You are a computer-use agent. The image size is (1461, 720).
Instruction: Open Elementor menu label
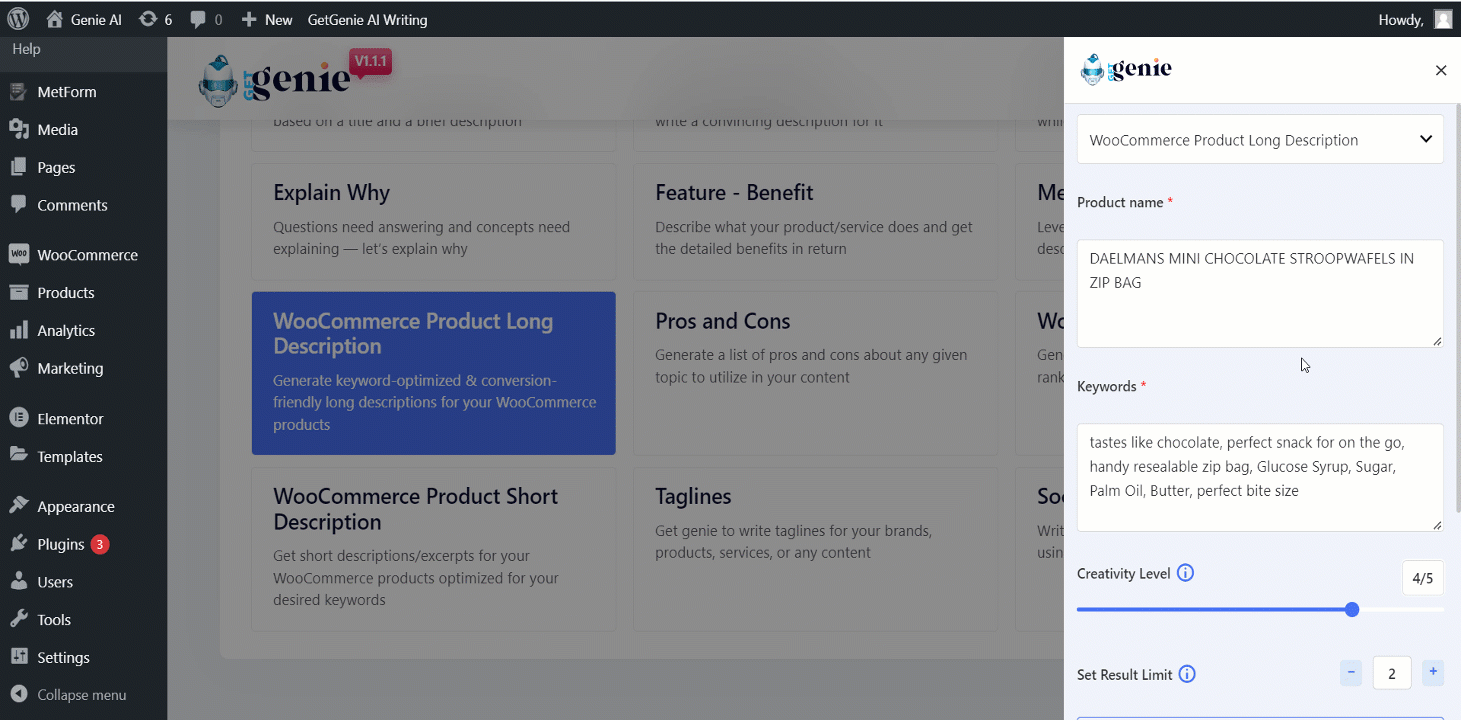coord(70,419)
